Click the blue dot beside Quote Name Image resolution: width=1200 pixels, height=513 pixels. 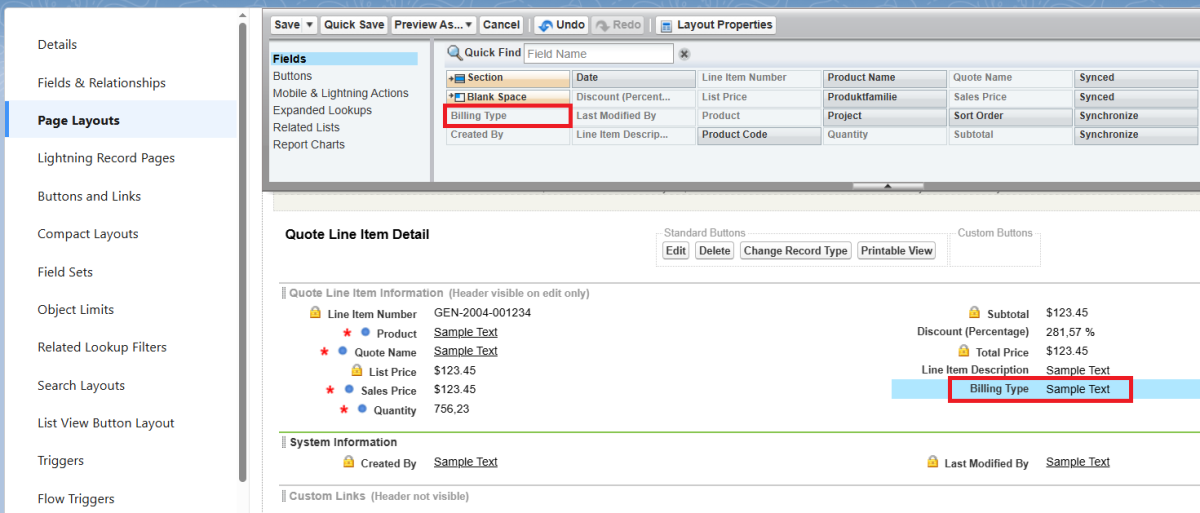[342, 351]
